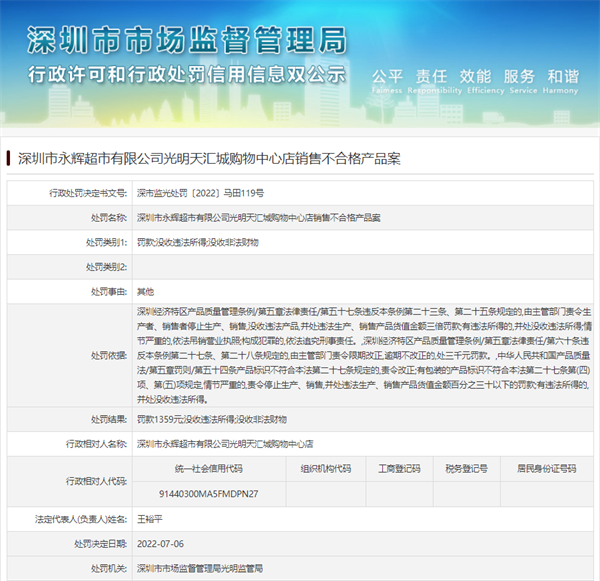Click the 居民身份证号码 column header
Viewport: 600px width, 581px height.
pos(546,468)
